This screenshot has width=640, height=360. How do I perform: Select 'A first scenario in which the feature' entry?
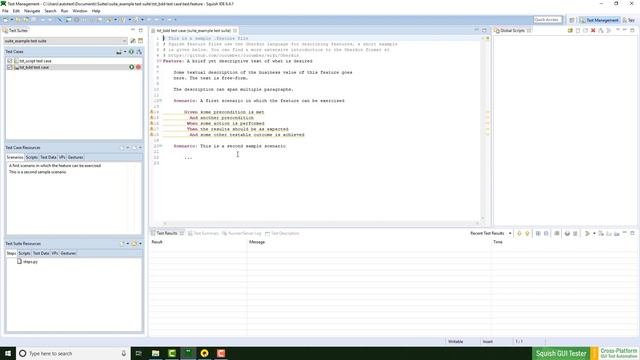(55, 166)
